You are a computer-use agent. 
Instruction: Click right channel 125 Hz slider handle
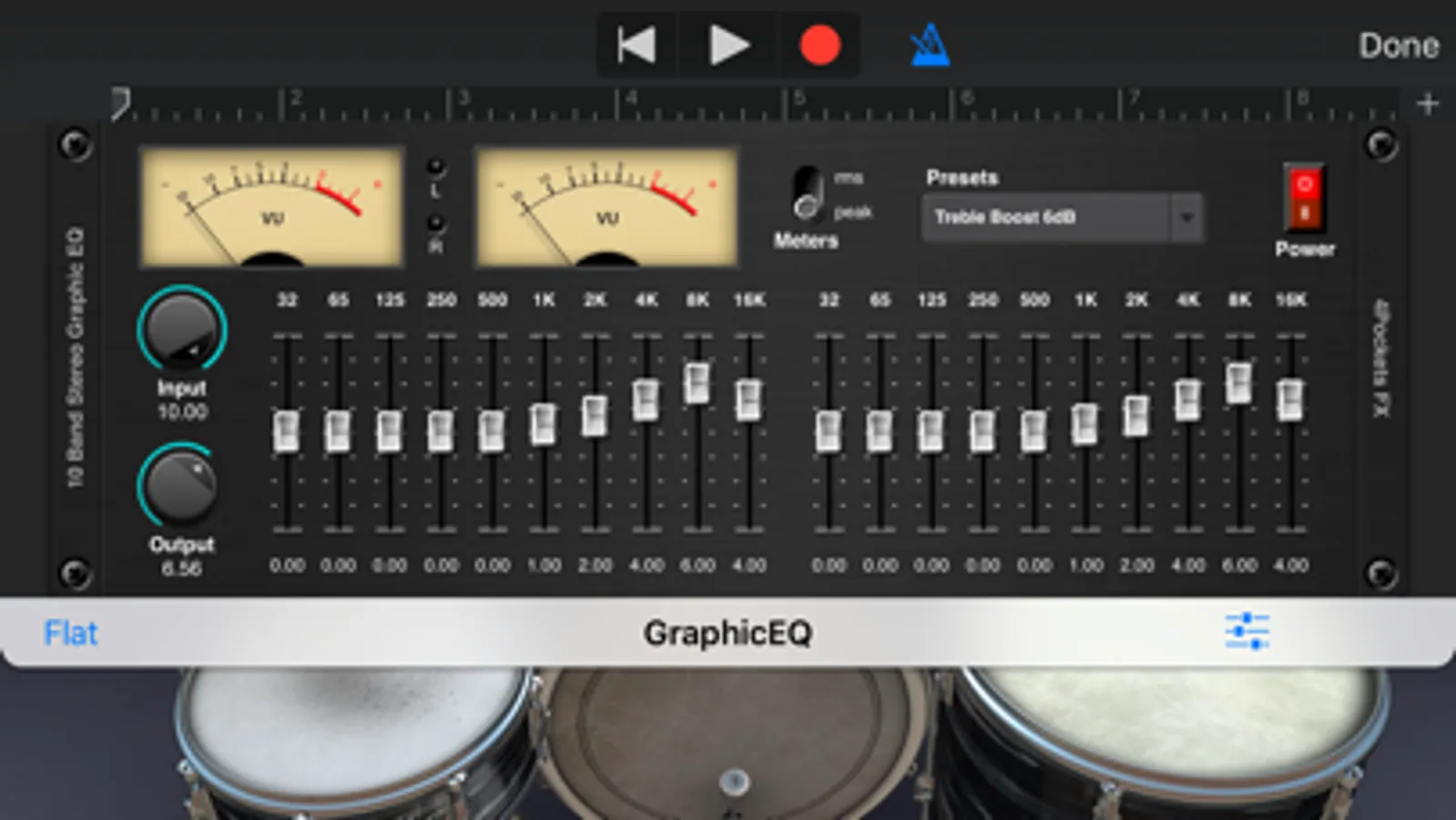pyautogui.click(x=931, y=431)
